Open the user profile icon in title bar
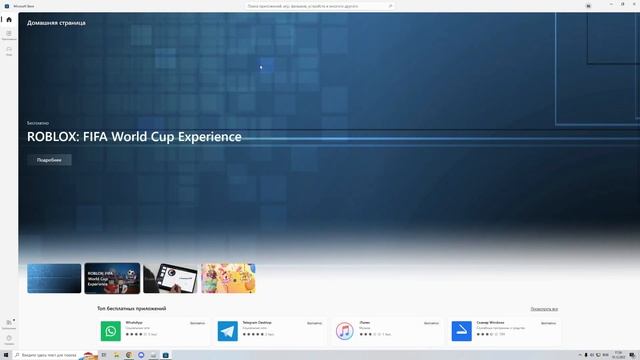This screenshot has height=360, width=640. (x=588, y=6)
